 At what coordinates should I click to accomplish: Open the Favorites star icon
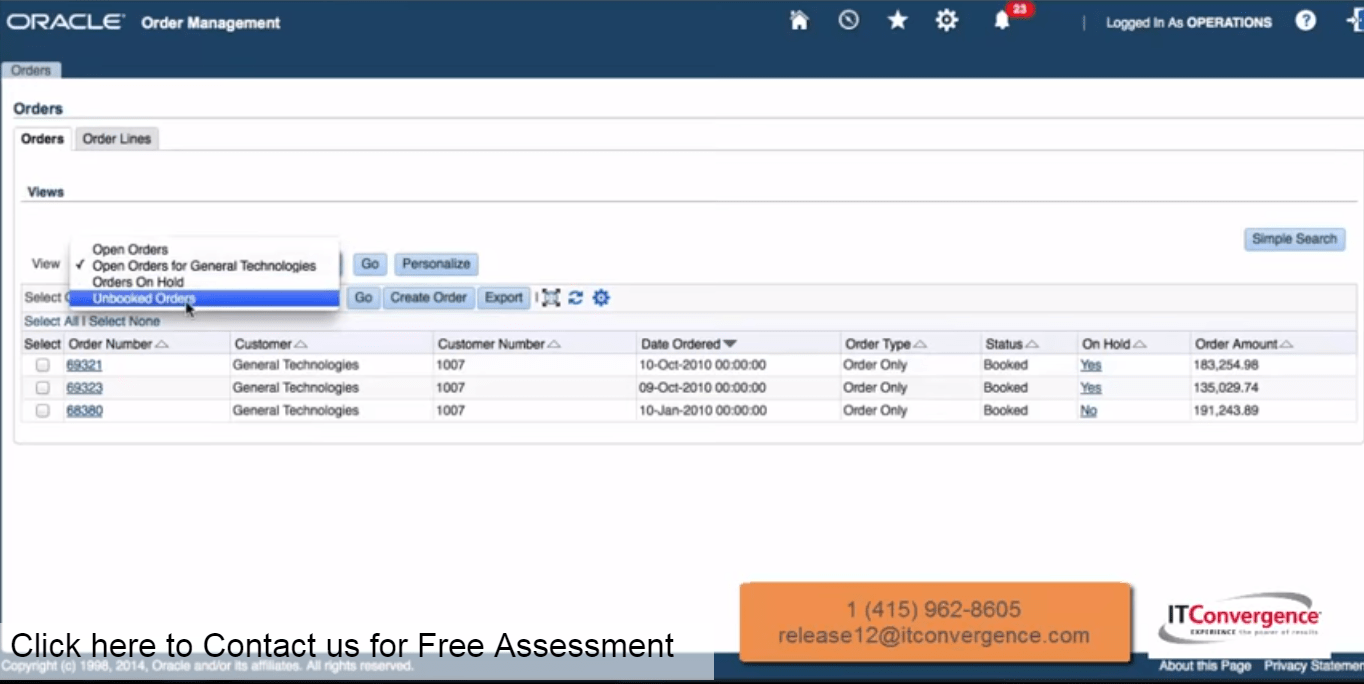click(x=897, y=20)
